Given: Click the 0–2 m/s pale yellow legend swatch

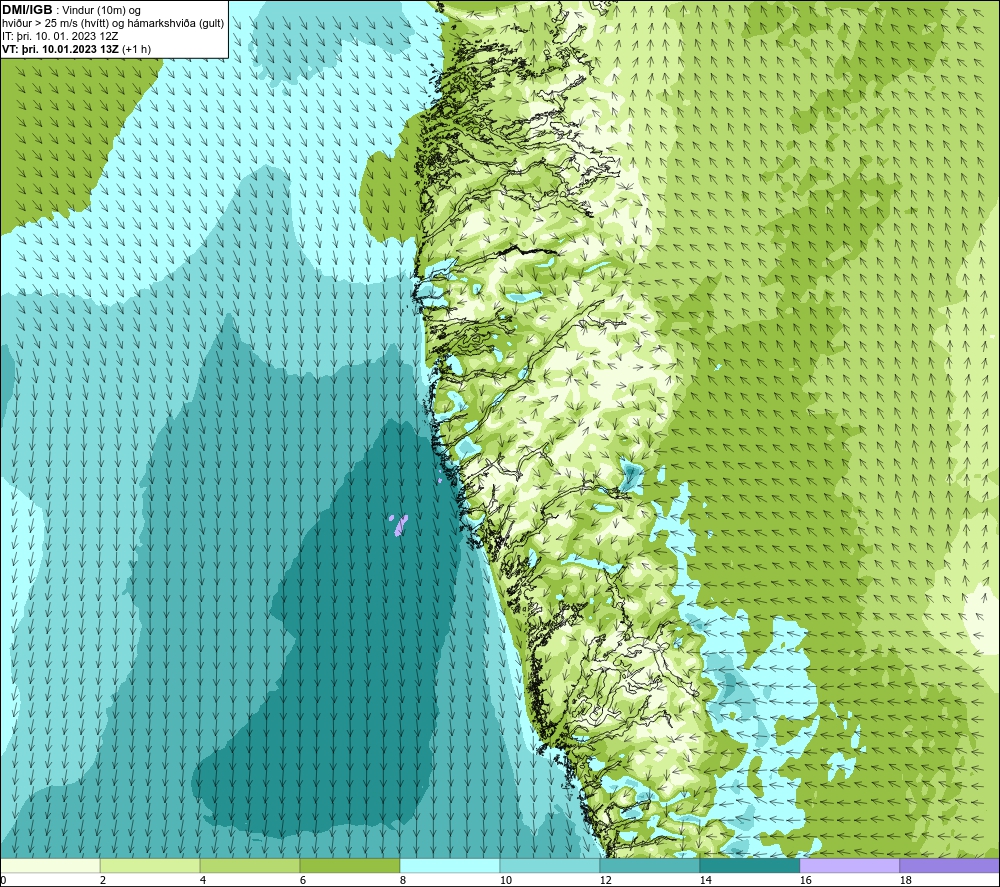Looking at the screenshot, I should point(50,865).
